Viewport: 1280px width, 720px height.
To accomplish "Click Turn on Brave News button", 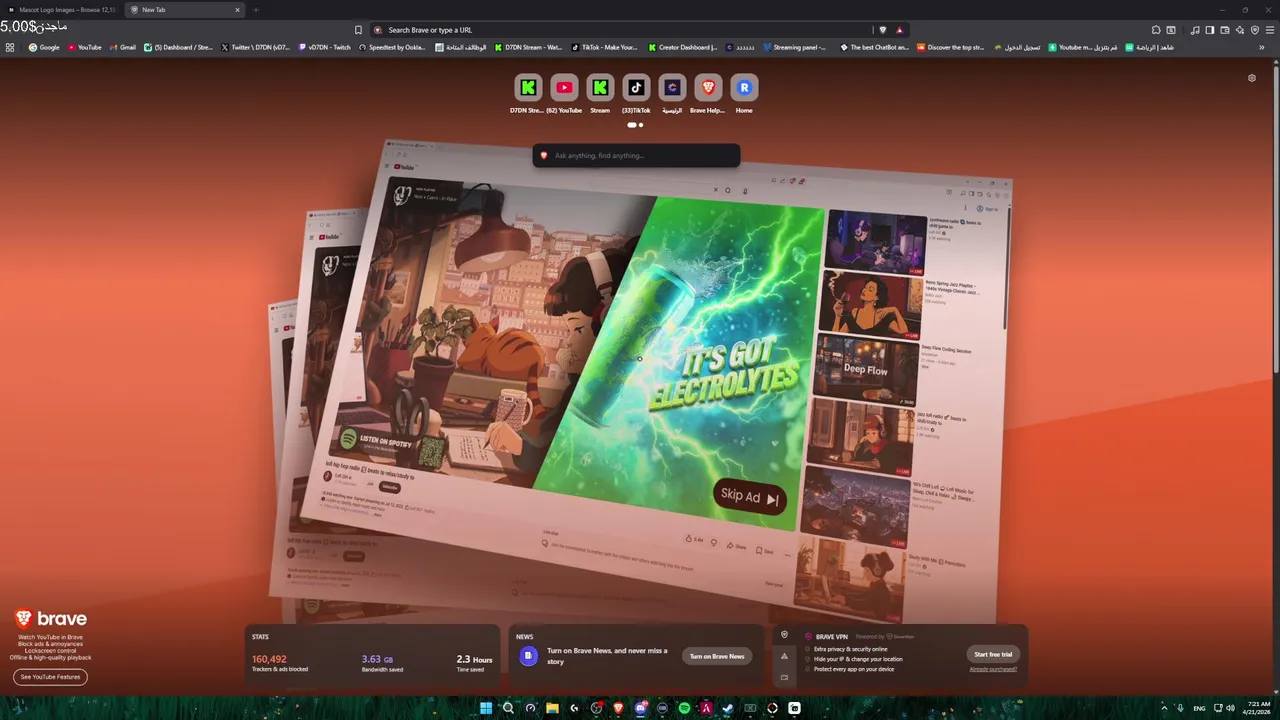I will (717, 656).
